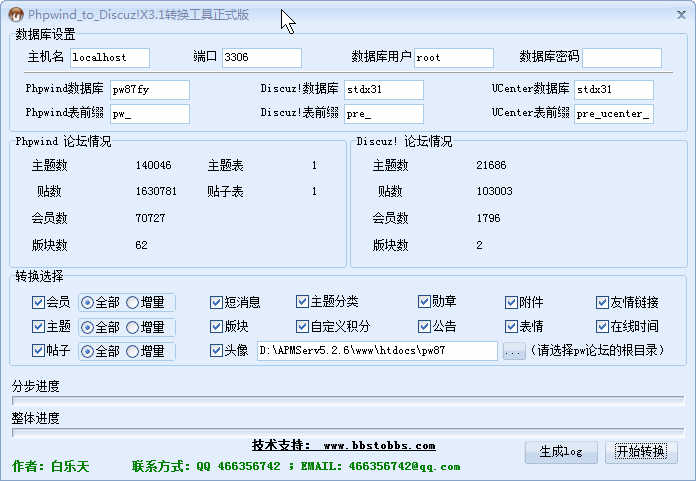Screen dimensions: 696x481
Task: Click the empty 数据库密码 field
Action: pyautogui.click(x=622, y=58)
